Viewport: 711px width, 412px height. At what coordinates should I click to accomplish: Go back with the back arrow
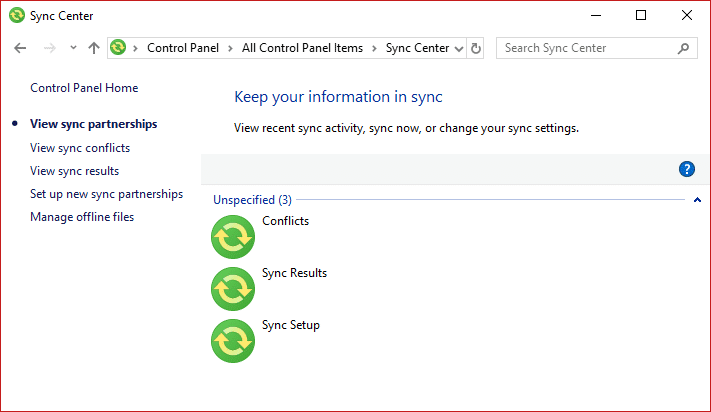click(x=21, y=48)
